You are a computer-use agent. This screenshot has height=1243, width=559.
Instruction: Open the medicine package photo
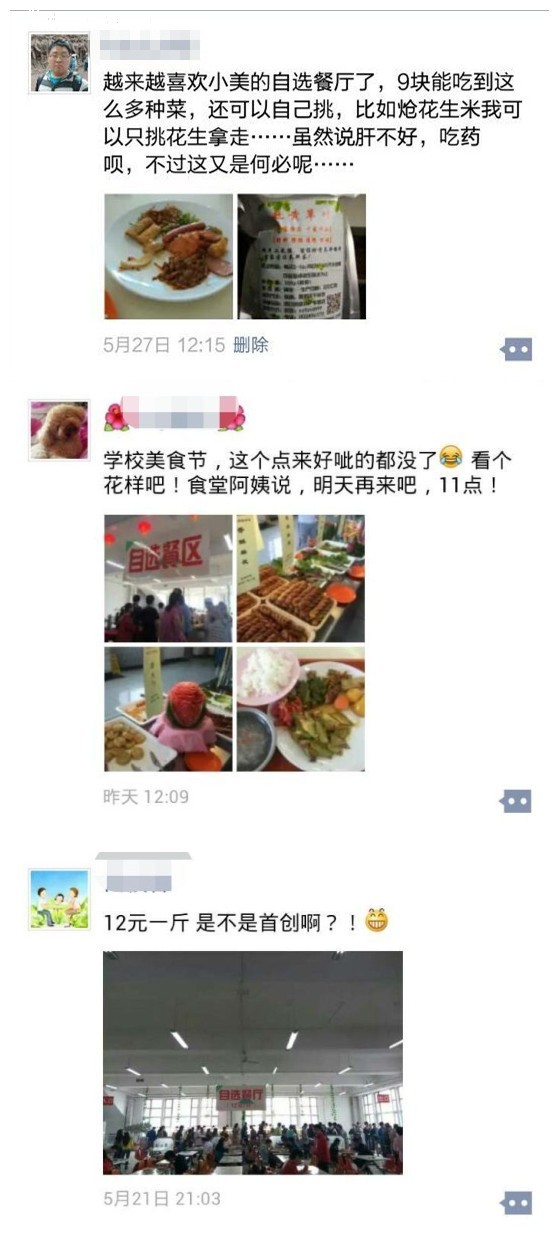coord(301,257)
